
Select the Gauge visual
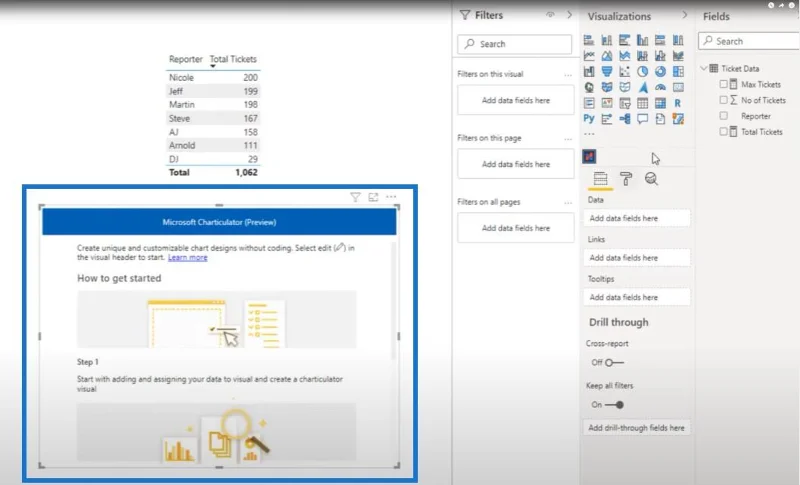pos(660,87)
